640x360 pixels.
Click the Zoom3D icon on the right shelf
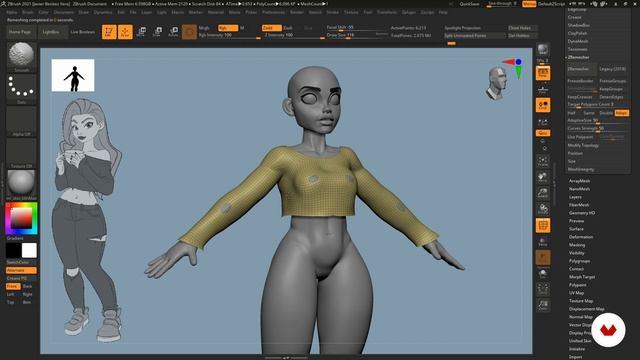pyautogui.click(x=543, y=193)
